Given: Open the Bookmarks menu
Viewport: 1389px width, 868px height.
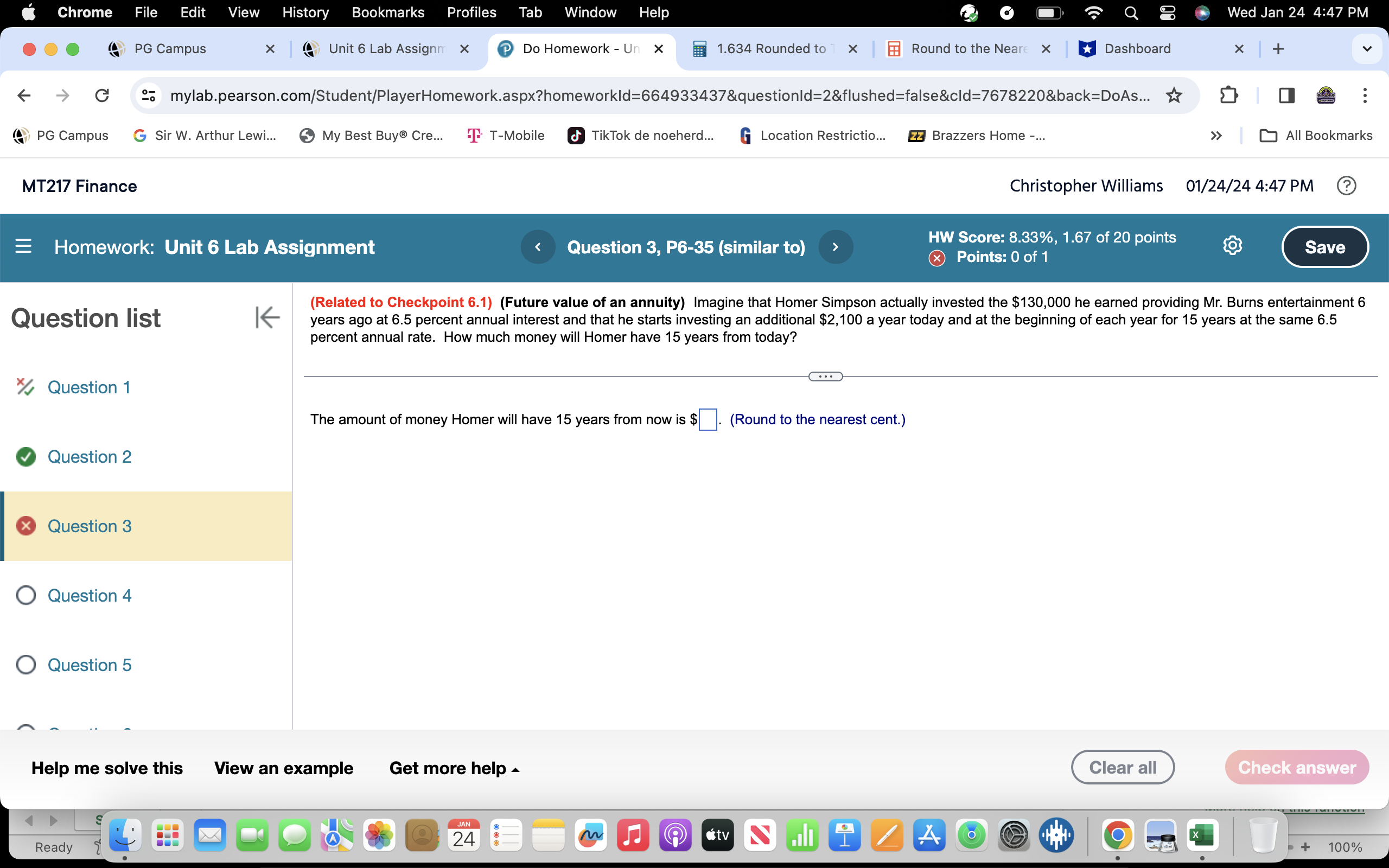Looking at the screenshot, I should click(x=388, y=12).
